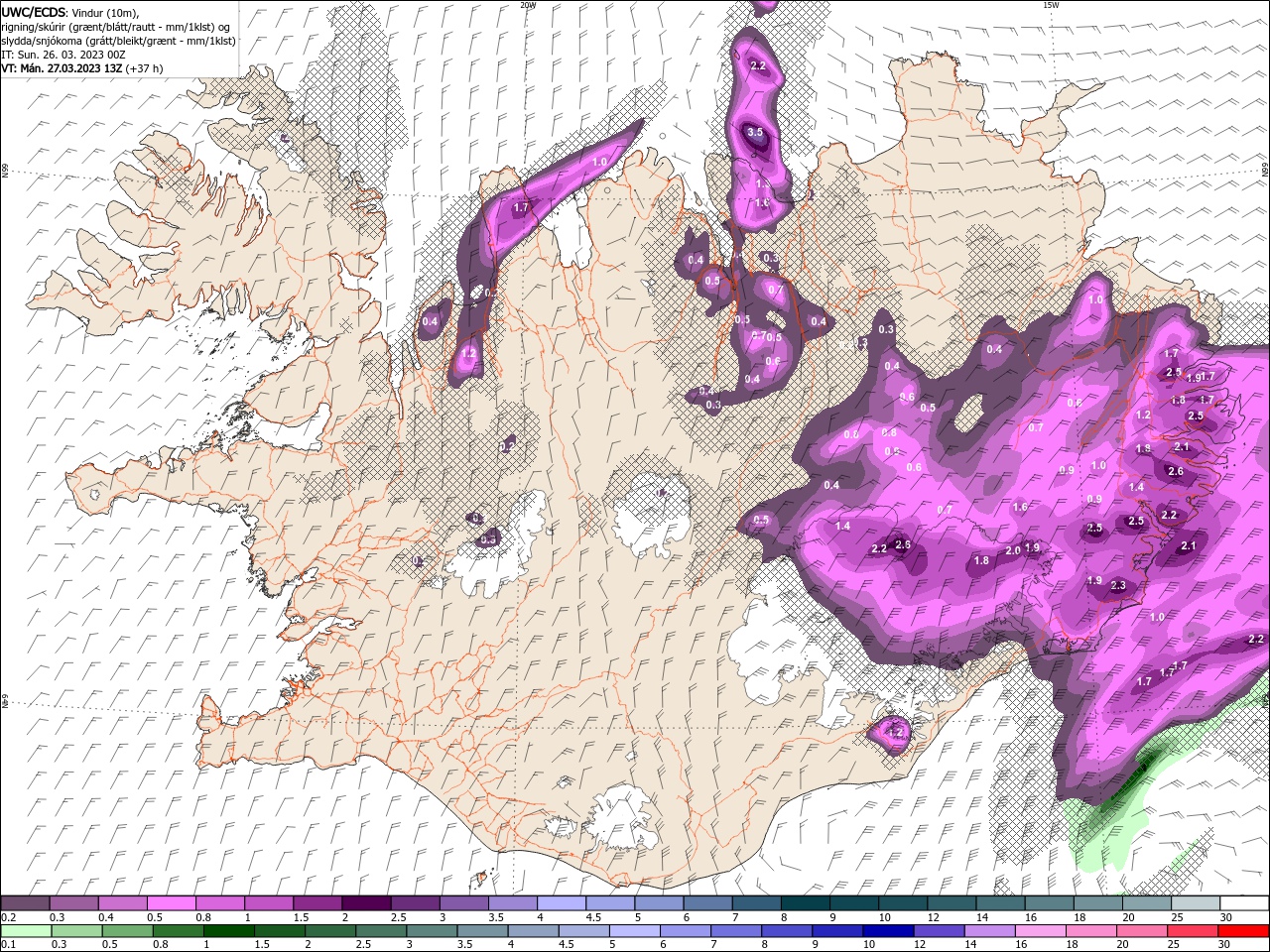1270x952 pixels.
Task: Pick darkest green rain-scale swatch at 1
Action: click(x=228, y=931)
